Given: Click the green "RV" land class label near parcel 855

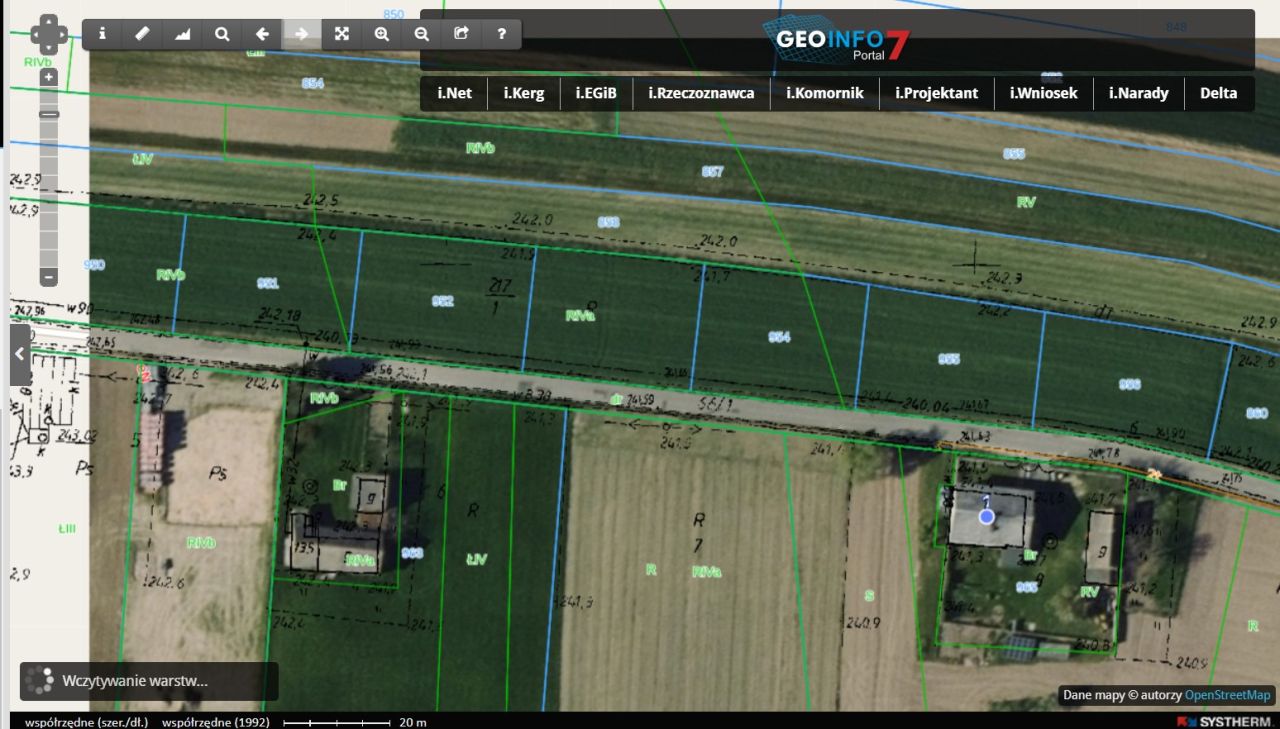Looking at the screenshot, I should (1026, 202).
